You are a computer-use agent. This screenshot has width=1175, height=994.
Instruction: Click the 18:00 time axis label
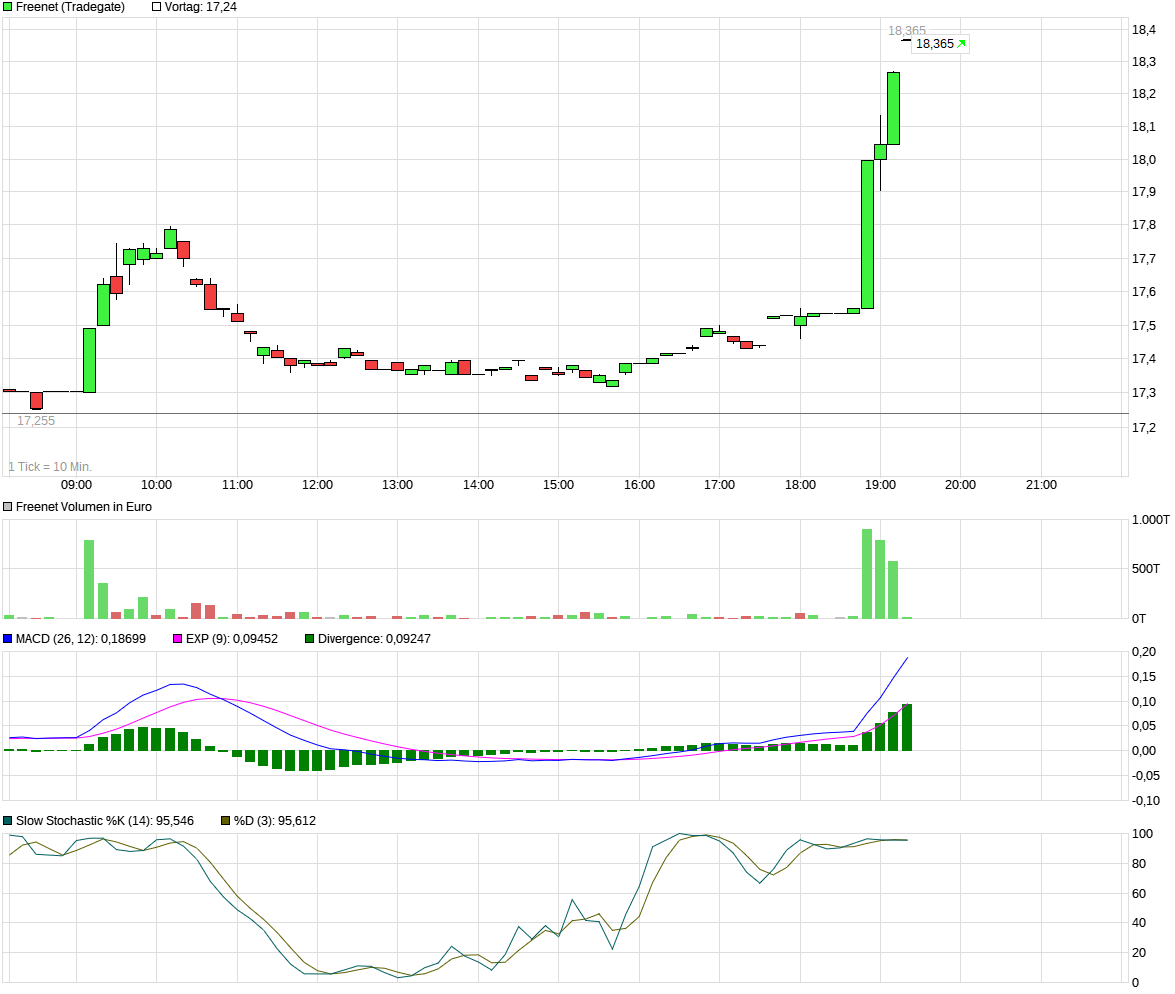(800, 485)
